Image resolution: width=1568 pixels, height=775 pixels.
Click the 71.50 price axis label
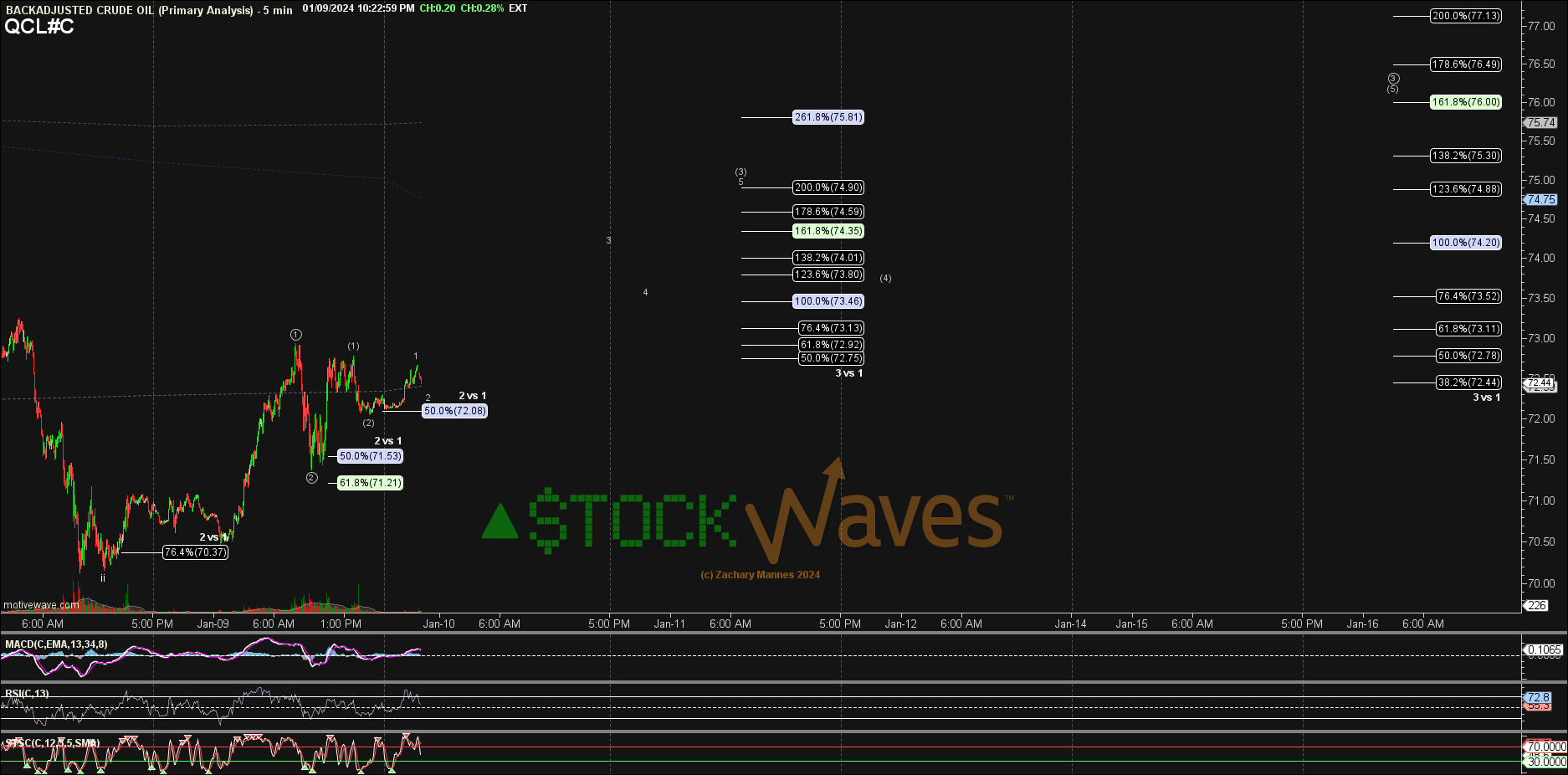click(x=1541, y=459)
